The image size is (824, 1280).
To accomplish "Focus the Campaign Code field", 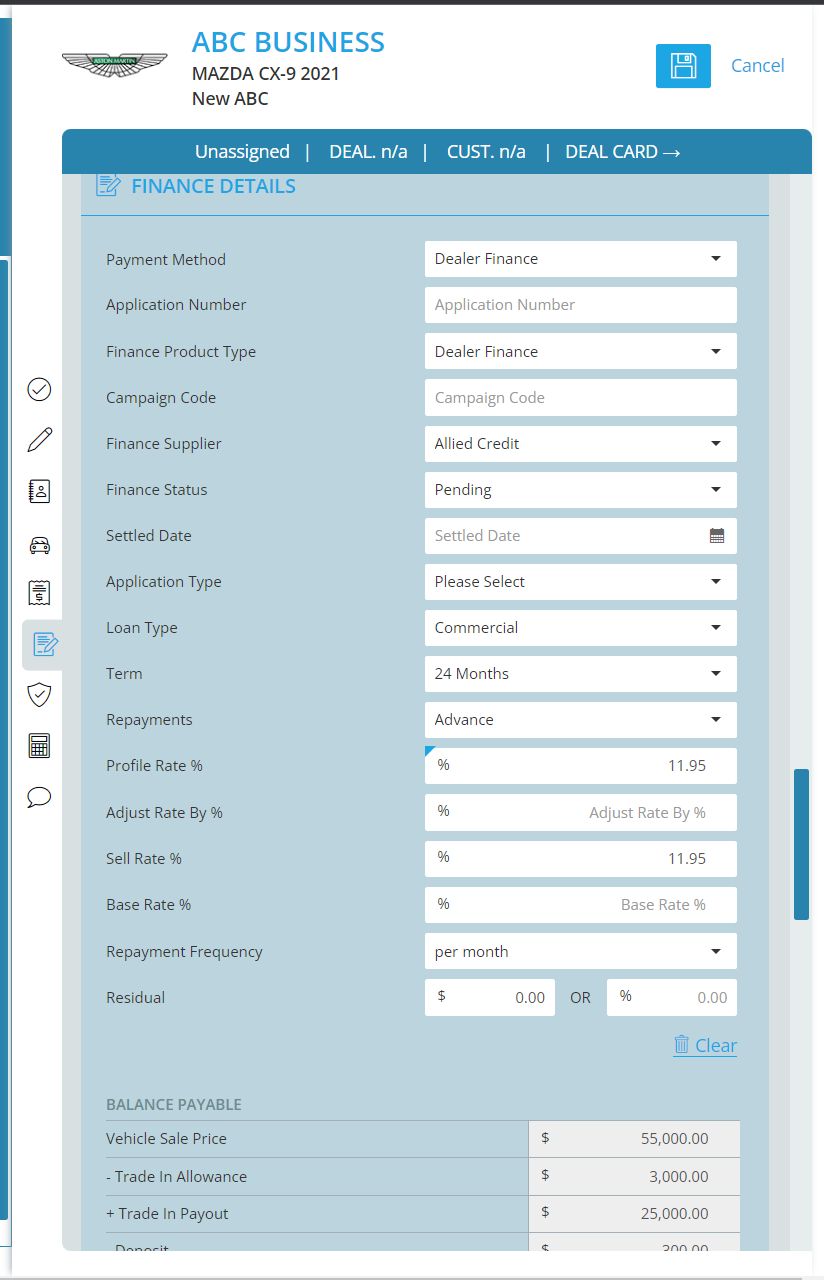I will (581, 398).
